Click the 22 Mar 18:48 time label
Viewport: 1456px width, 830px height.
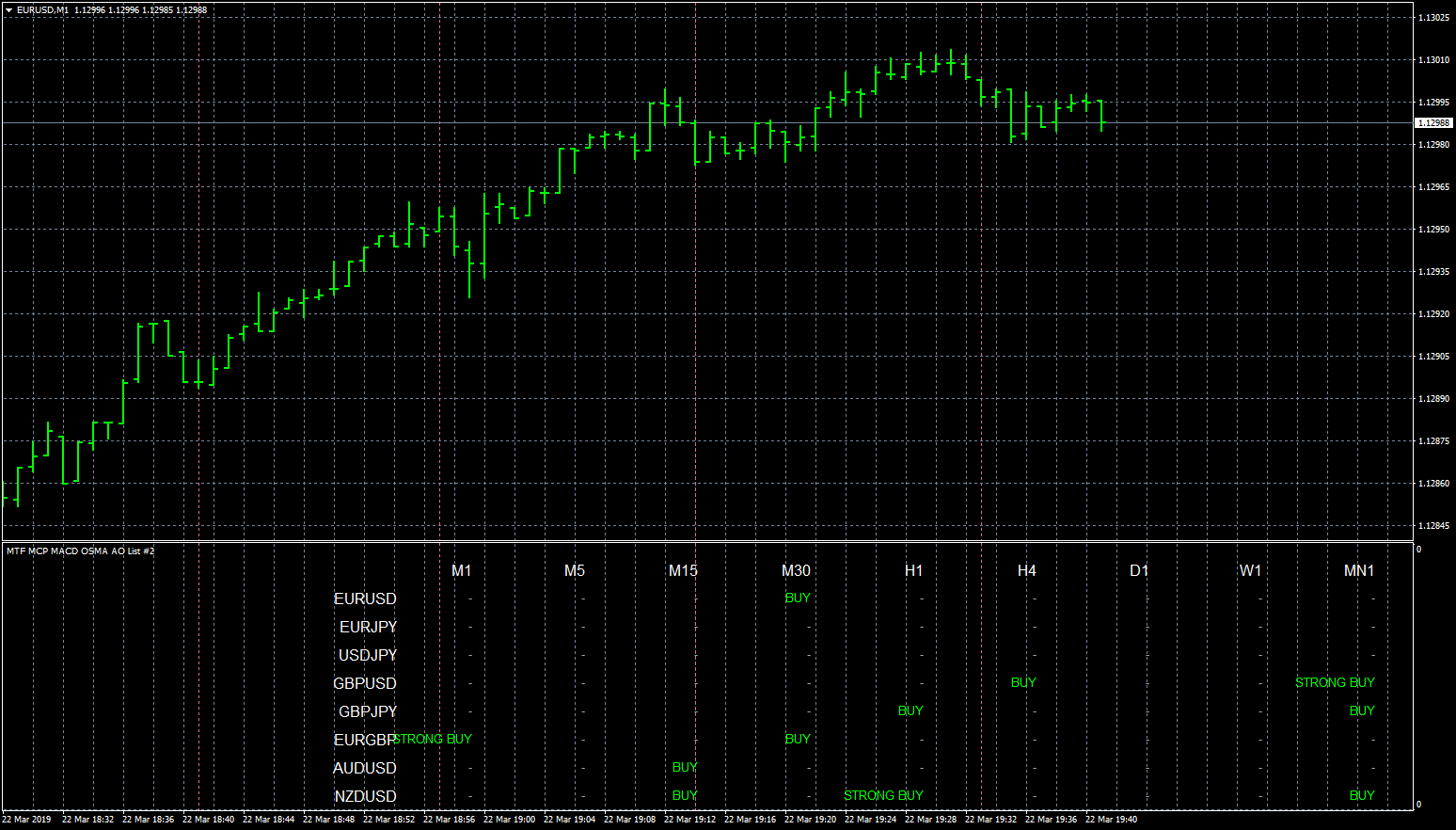point(329,820)
